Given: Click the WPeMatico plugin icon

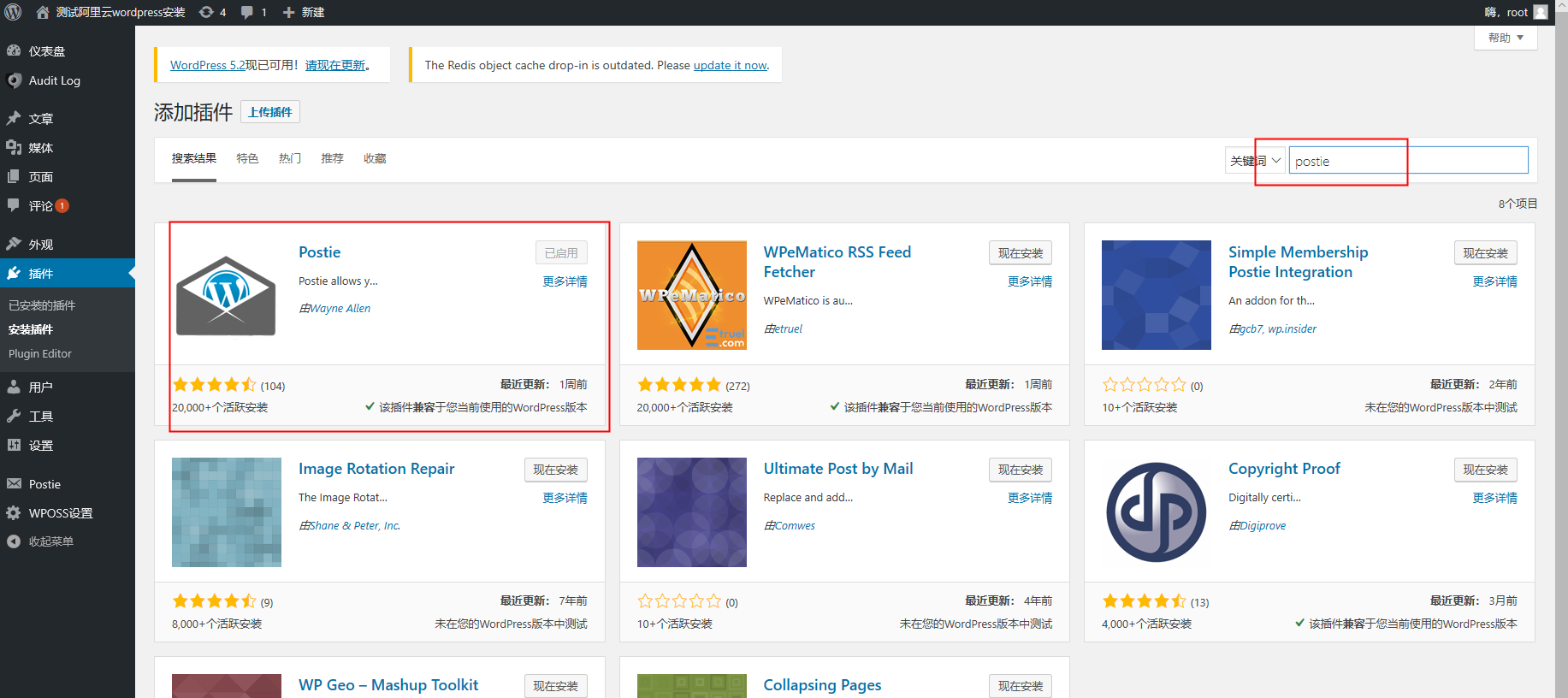Looking at the screenshot, I should 691,295.
